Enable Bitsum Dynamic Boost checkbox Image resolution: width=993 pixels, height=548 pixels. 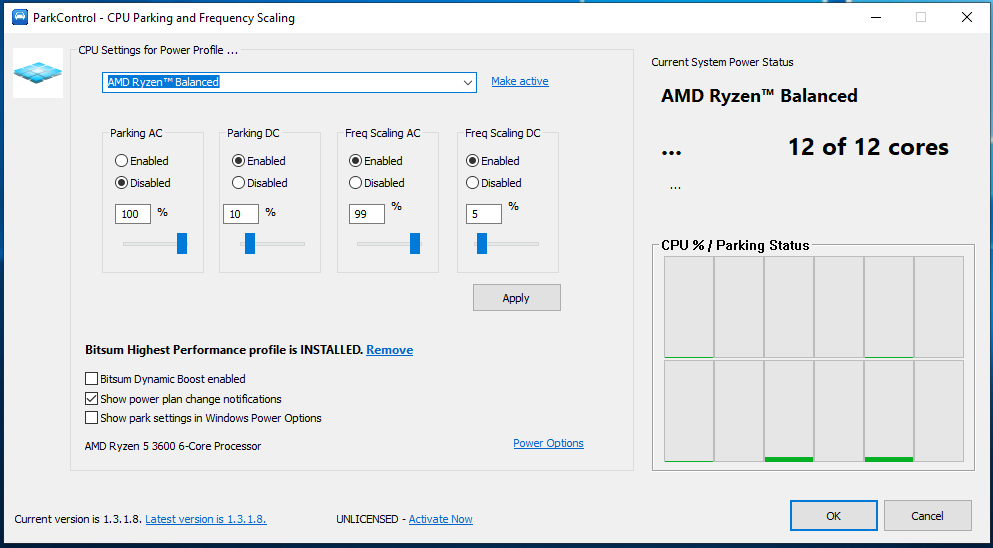point(92,379)
